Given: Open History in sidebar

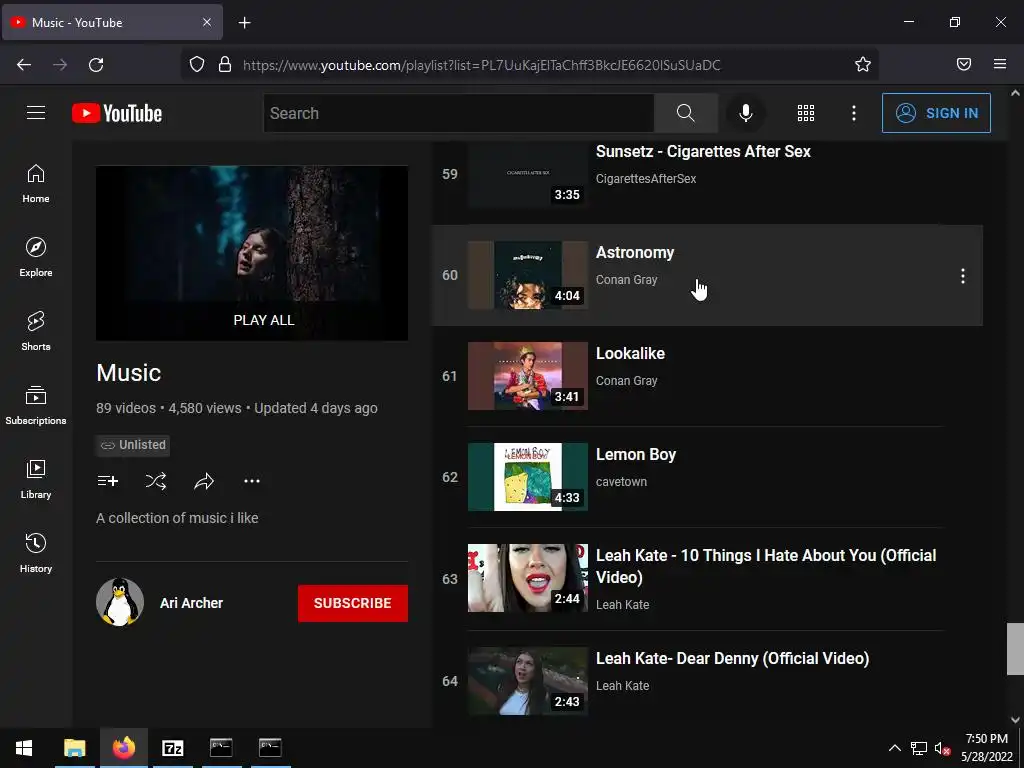Looking at the screenshot, I should point(36,553).
